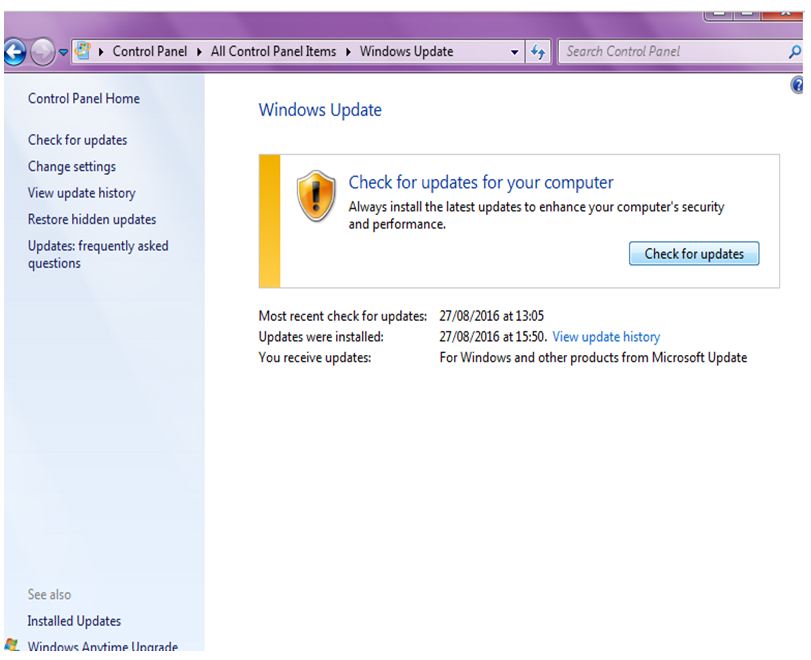Open Installed Updates under See also

coord(74,621)
